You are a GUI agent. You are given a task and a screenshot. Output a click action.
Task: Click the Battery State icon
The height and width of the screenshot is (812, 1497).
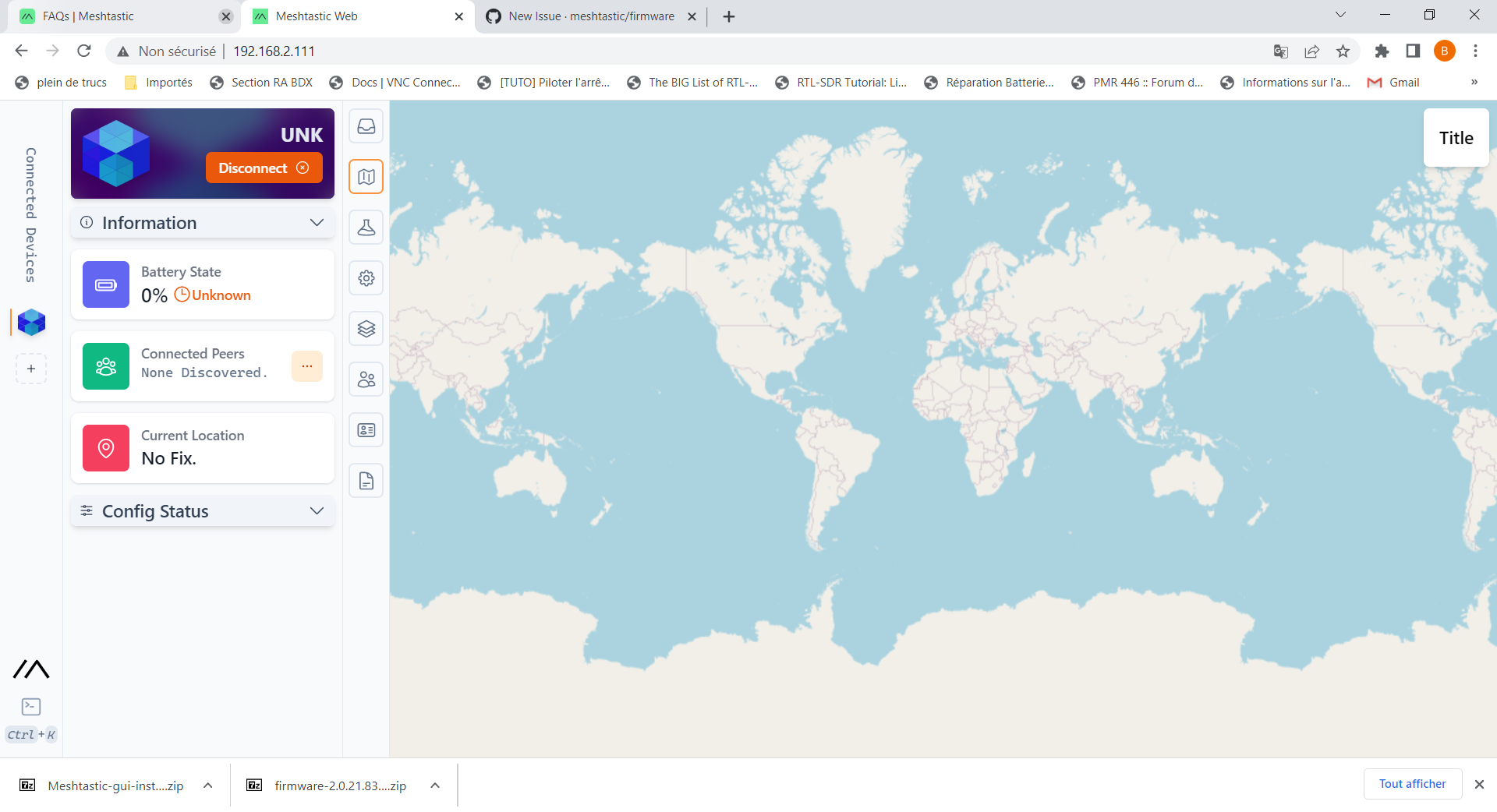click(x=106, y=284)
